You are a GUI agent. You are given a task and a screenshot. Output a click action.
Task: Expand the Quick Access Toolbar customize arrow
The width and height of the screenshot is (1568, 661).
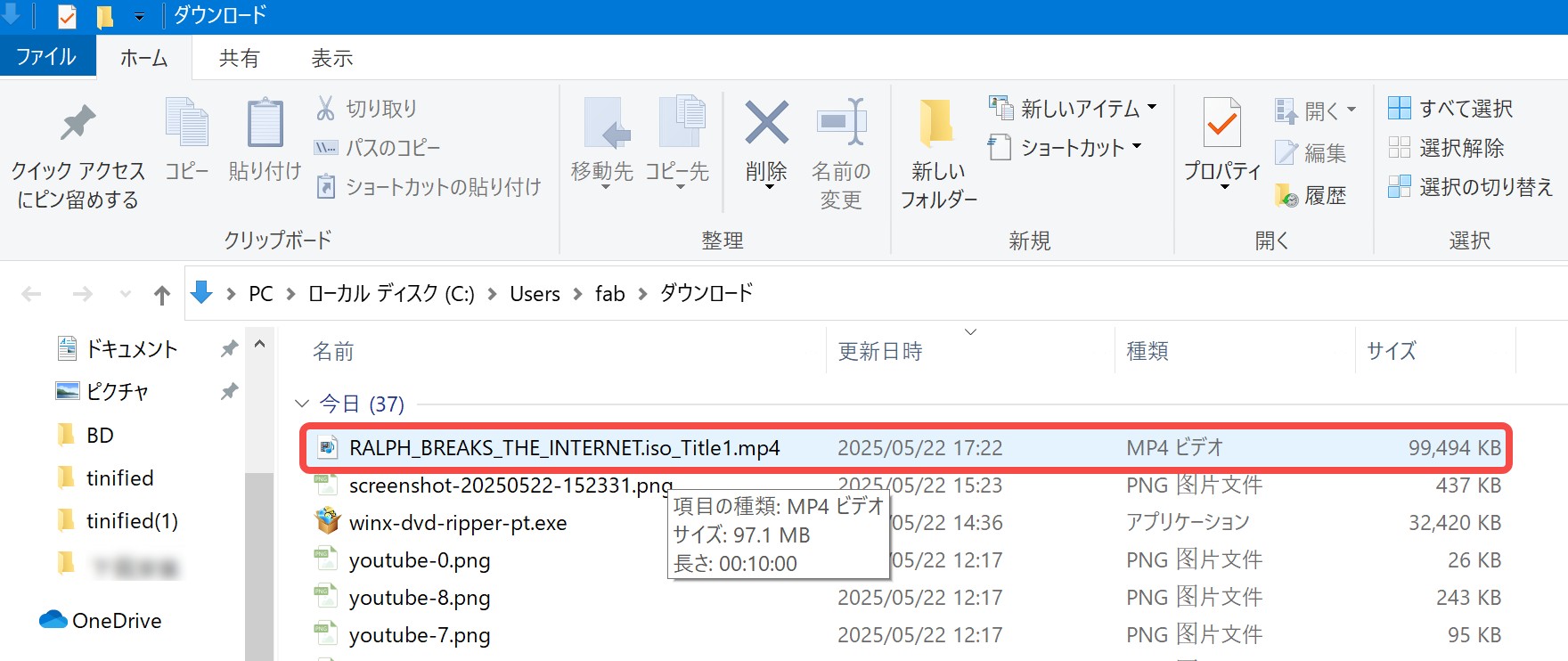click(x=139, y=16)
